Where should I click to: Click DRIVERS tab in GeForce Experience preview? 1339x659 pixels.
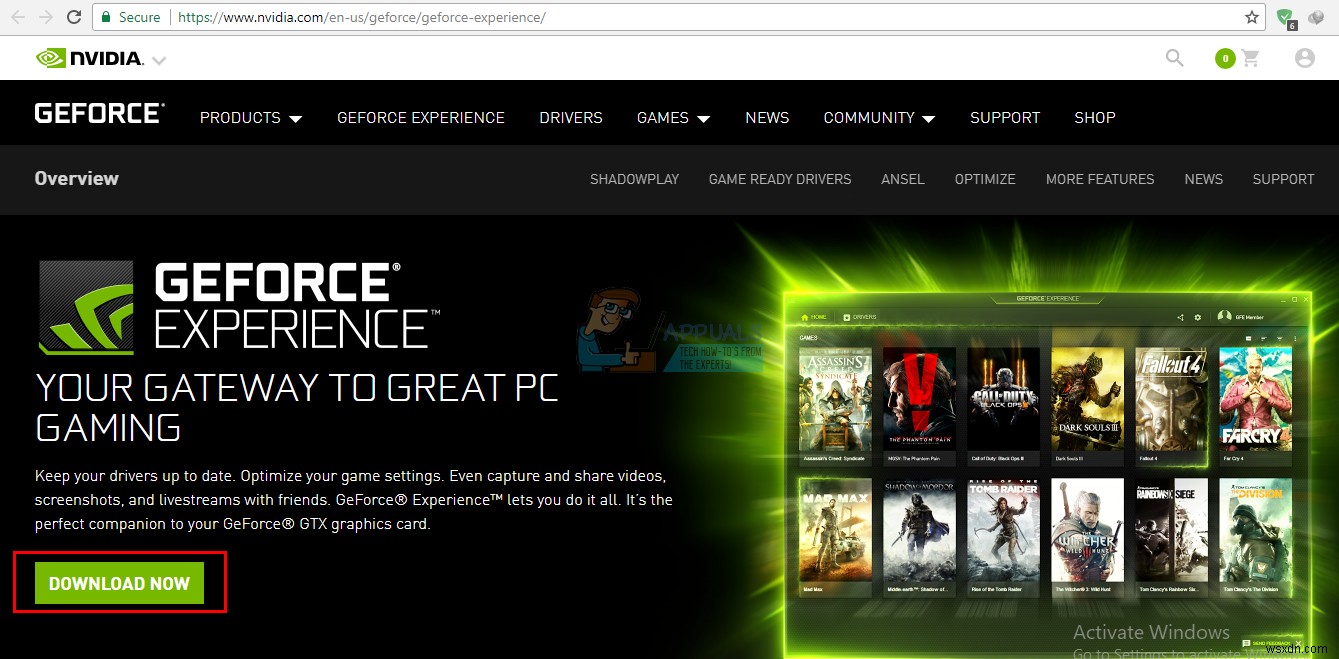click(x=860, y=317)
